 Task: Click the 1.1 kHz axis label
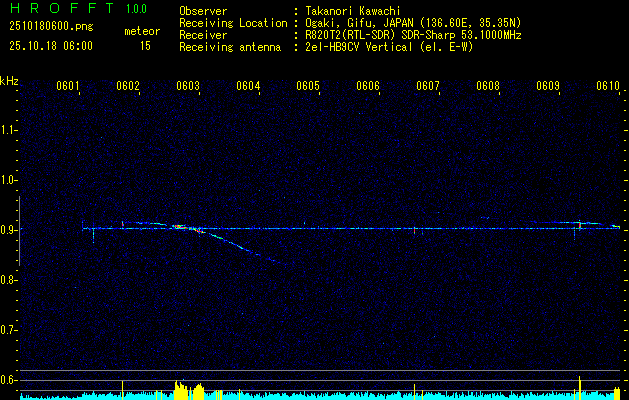[9, 130]
